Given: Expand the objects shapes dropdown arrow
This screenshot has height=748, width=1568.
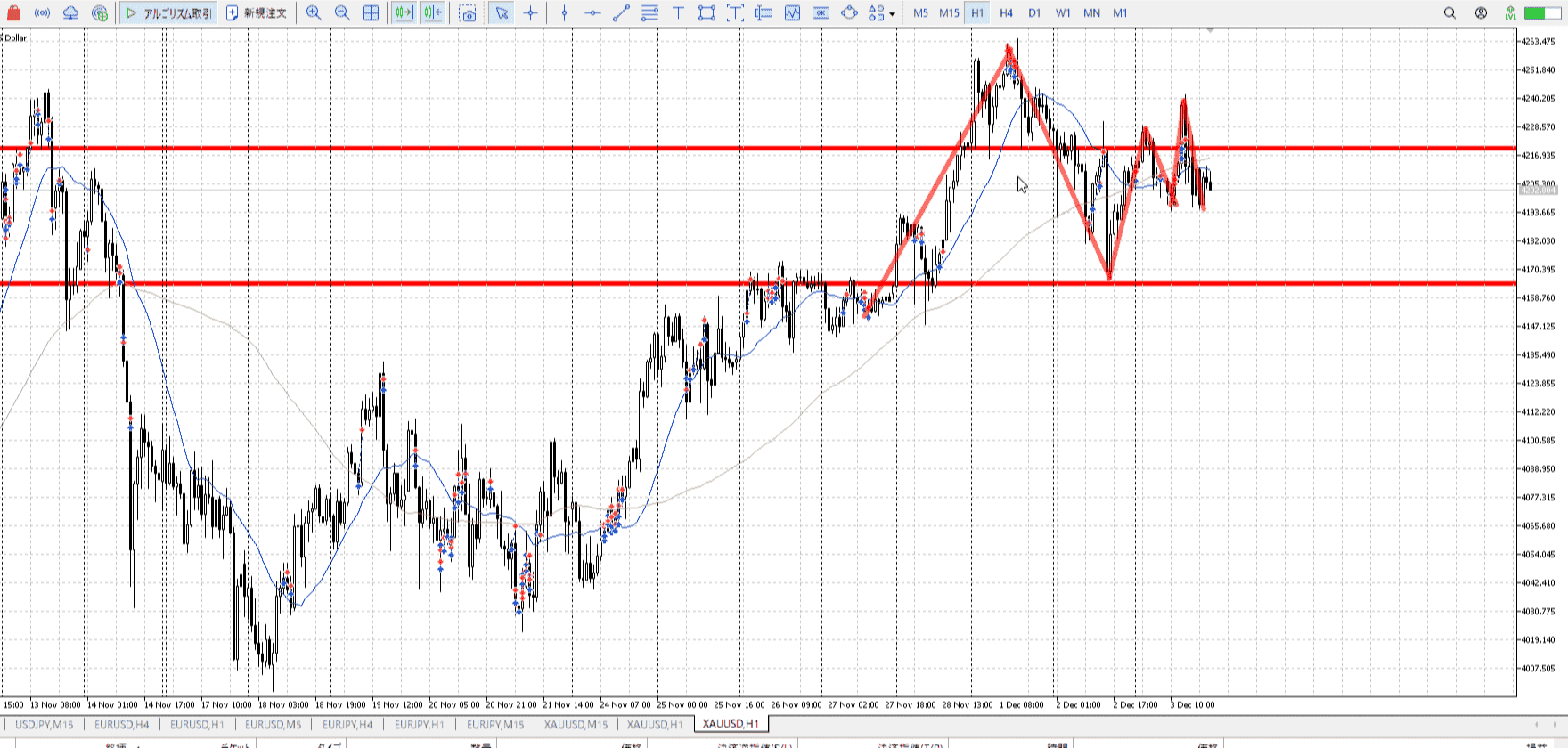Looking at the screenshot, I should click(892, 14).
